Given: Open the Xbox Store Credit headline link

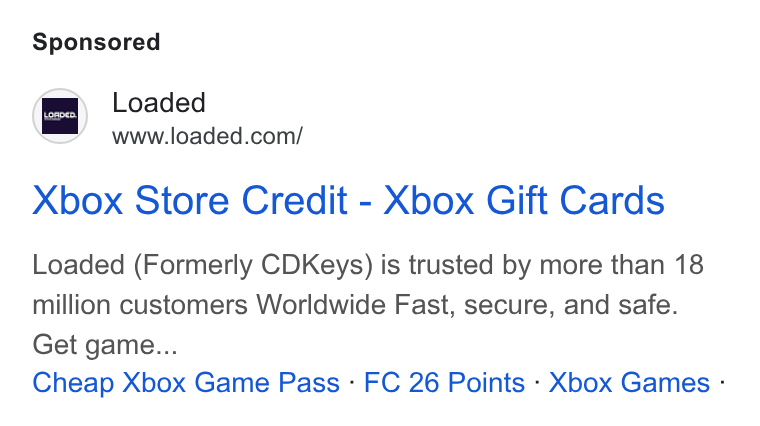Looking at the screenshot, I should pyautogui.click(x=348, y=200).
